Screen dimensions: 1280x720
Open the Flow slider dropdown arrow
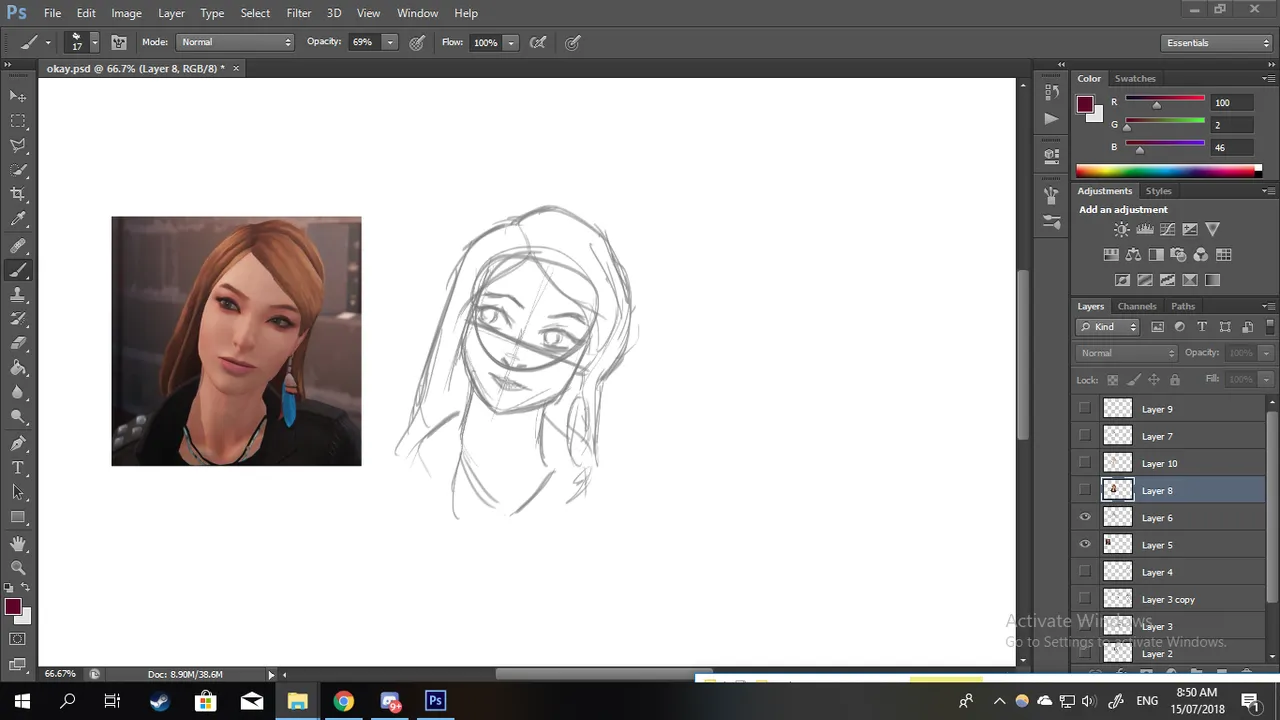[511, 42]
